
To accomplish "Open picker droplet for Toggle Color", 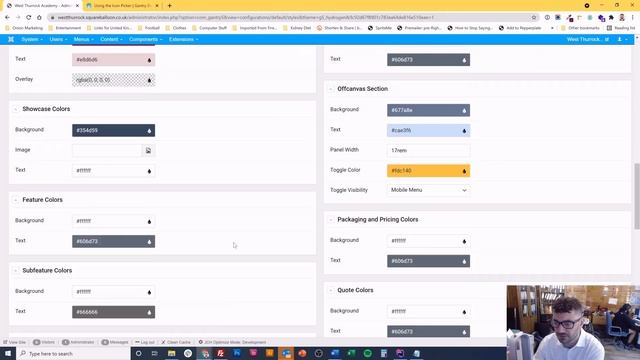I will pyautogui.click(x=464, y=171).
